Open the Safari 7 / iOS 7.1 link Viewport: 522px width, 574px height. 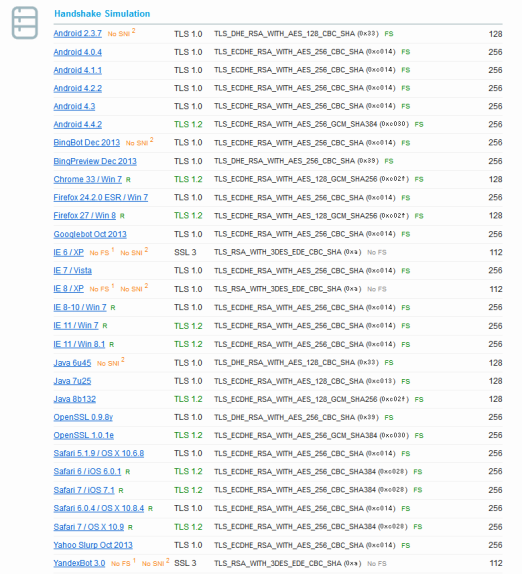[84, 490]
